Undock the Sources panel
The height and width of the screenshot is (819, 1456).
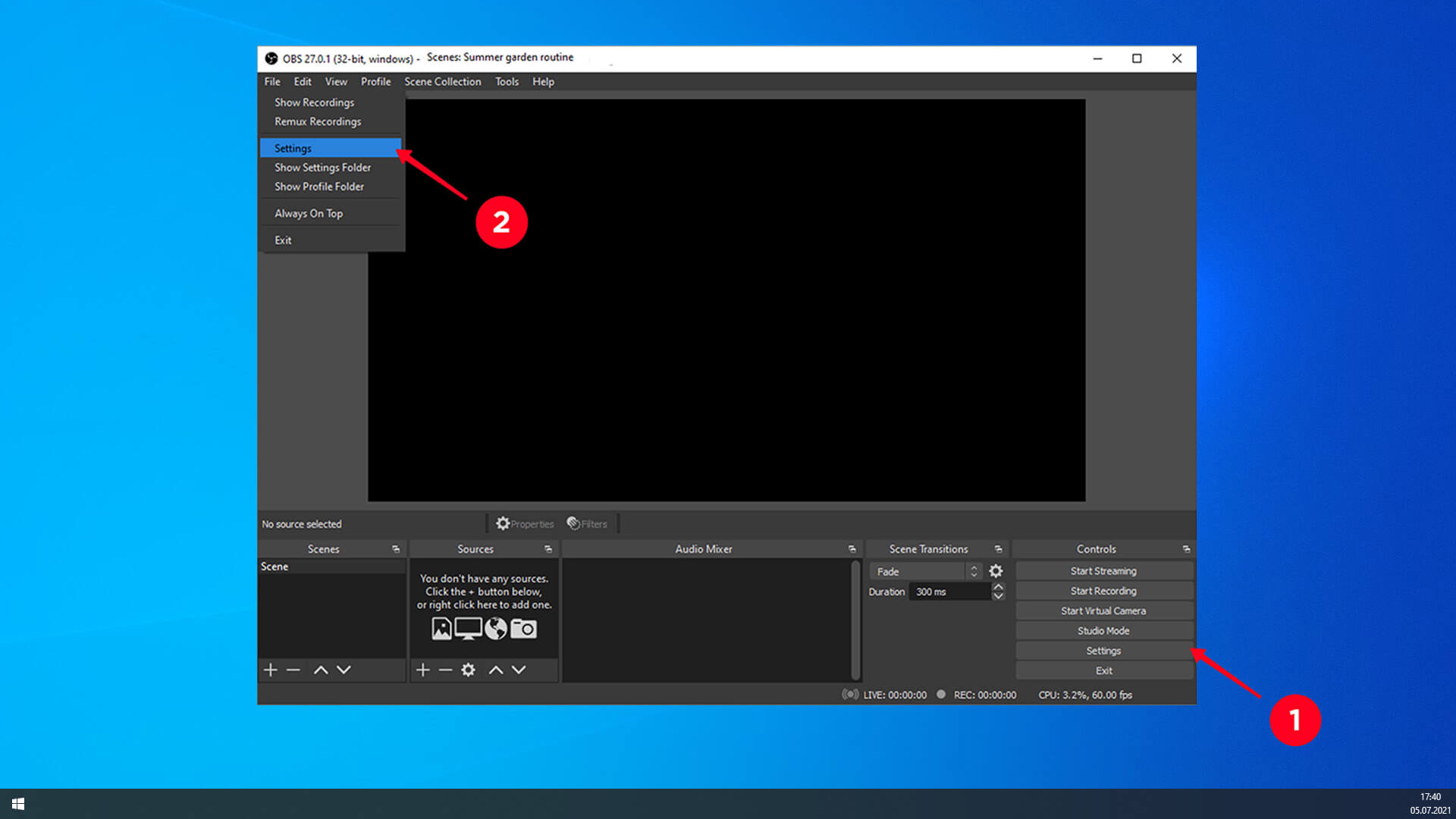548,549
